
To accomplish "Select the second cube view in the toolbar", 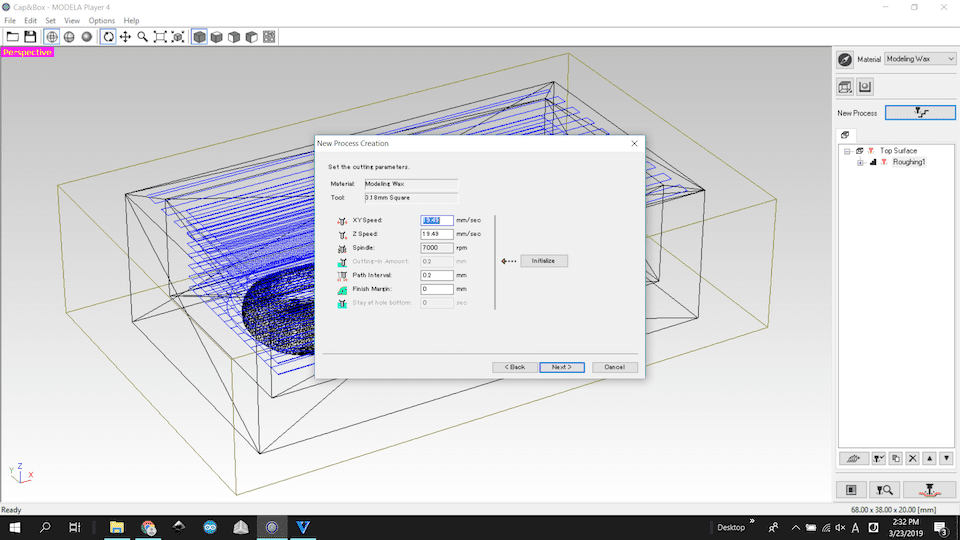I will [x=216, y=37].
